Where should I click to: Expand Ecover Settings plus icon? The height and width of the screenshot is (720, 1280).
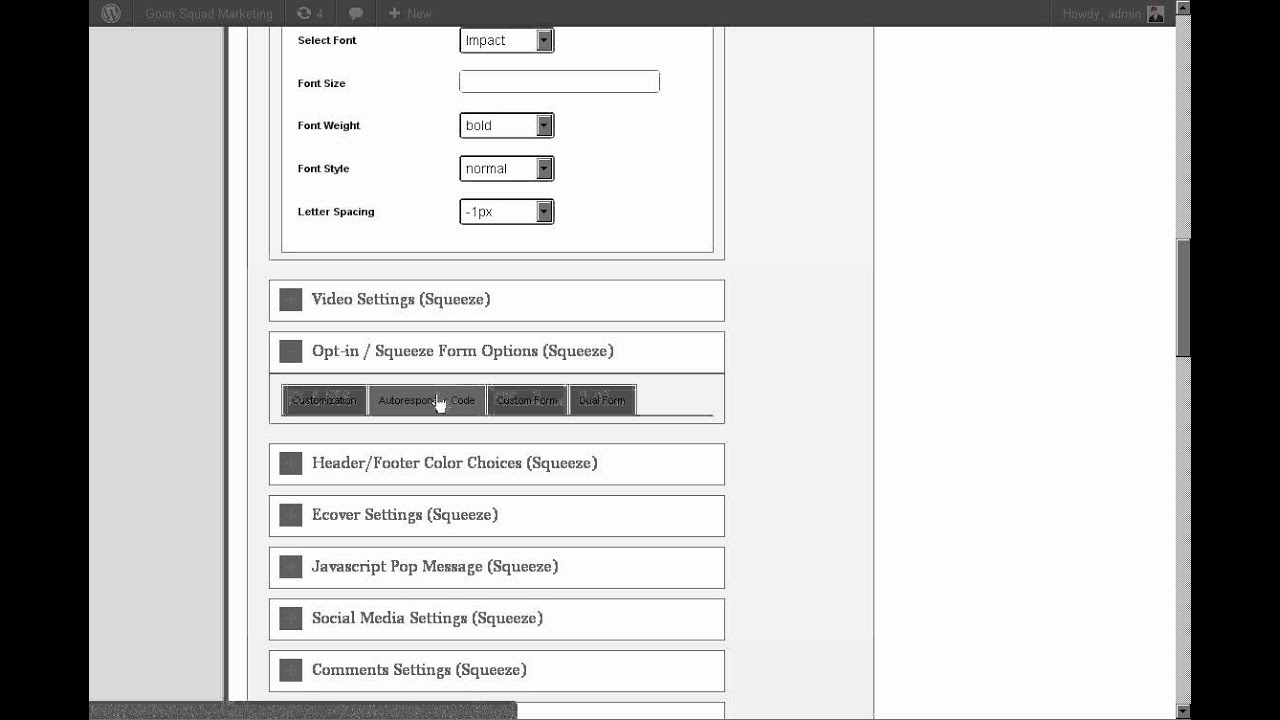(291, 515)
